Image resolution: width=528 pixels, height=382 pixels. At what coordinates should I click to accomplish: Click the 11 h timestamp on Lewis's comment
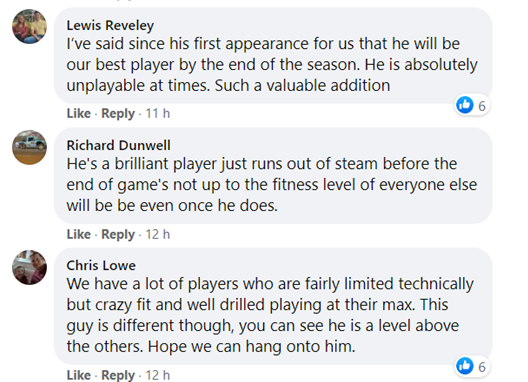[158, 114]
